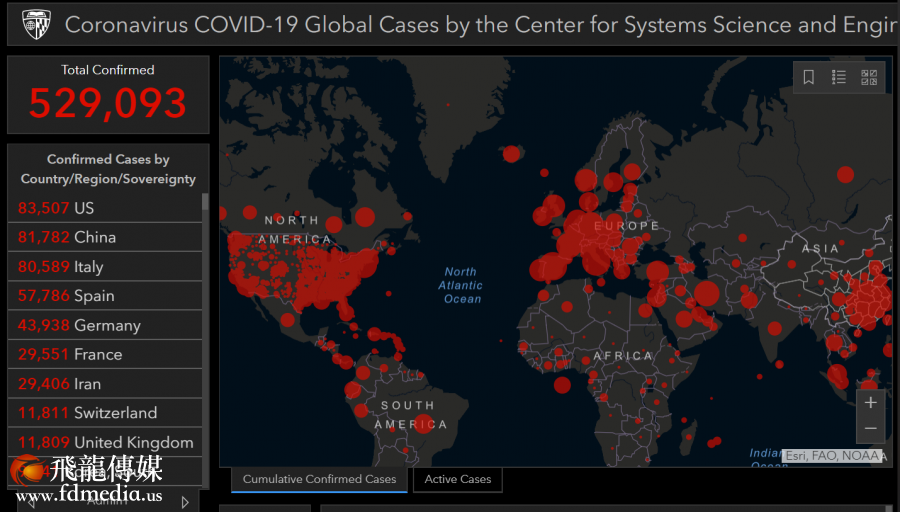Zoom out with the minus button
Screen dimensions: 900x512
point(871,428)
